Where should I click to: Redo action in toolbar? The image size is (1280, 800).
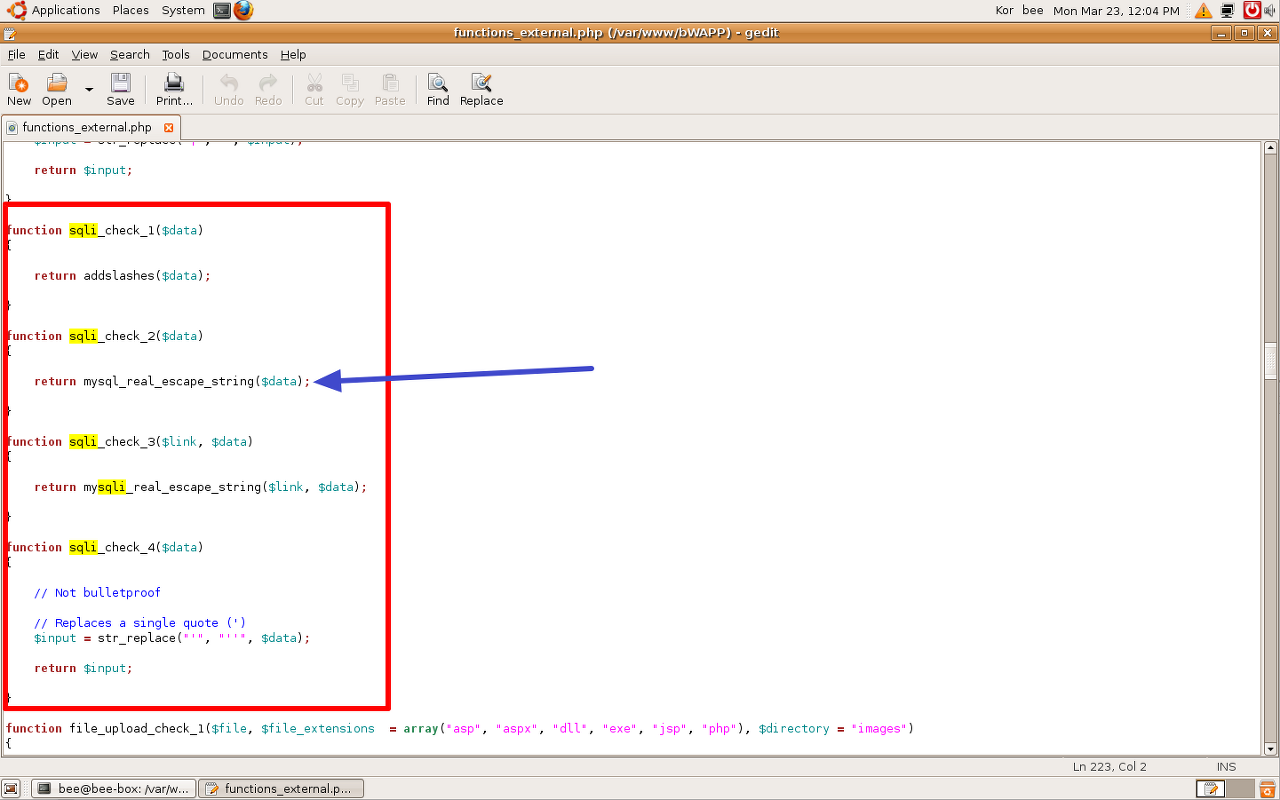(x=268, y=89)
